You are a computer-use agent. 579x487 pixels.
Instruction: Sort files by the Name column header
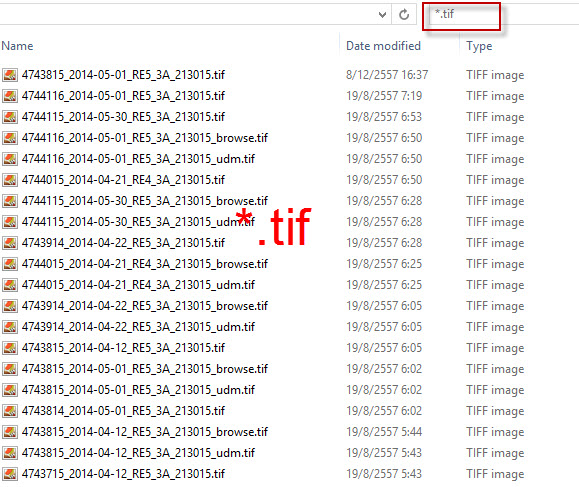pyautogui.click(x=17, y=46)
